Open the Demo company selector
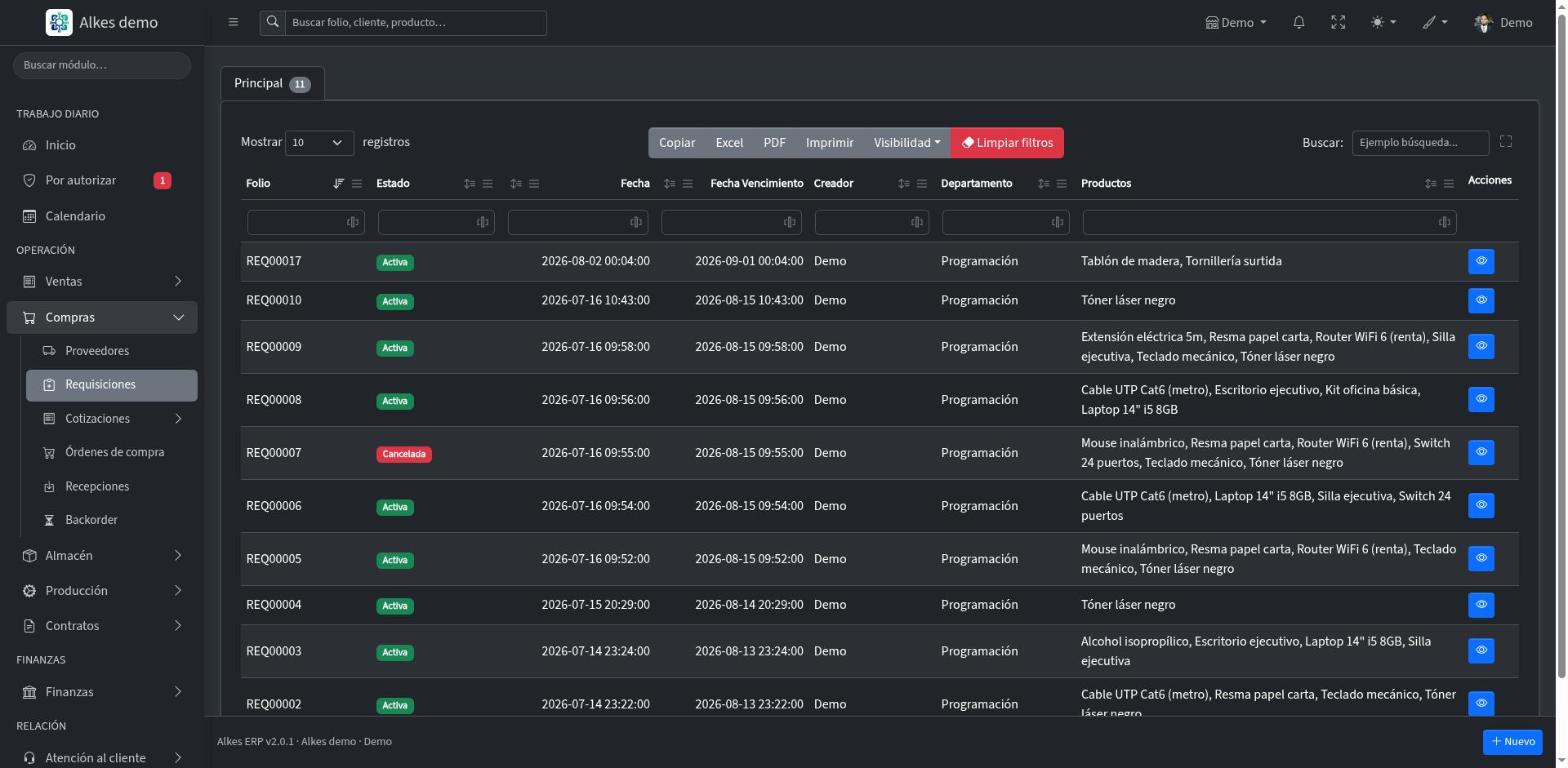Screen dimensions: 1568x768 (x=1236, y=22)
